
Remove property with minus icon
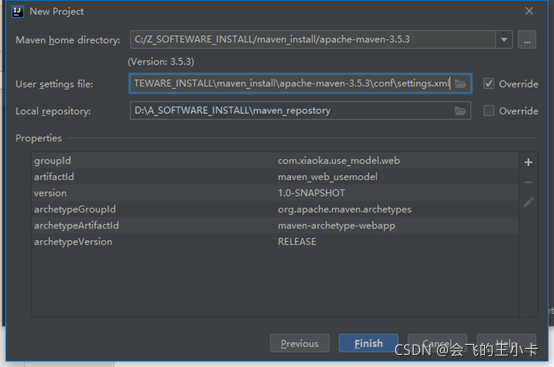(x=528, y=182)
